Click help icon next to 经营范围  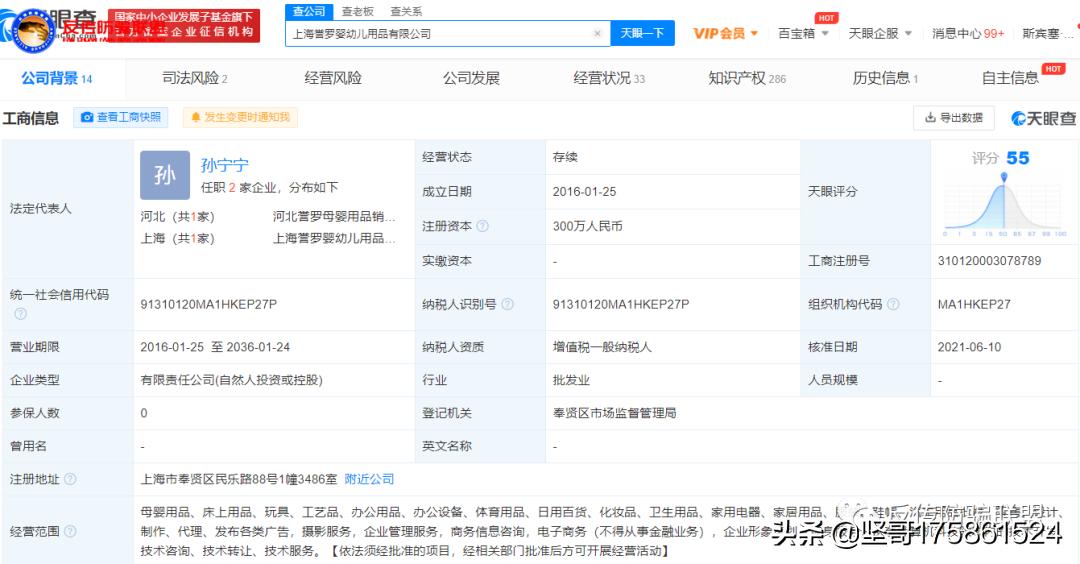(70, 532)
